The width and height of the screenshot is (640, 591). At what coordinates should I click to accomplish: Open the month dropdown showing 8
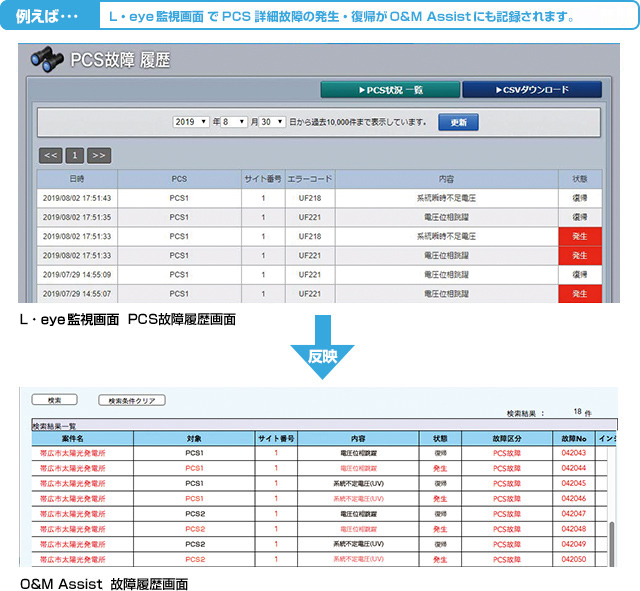[x=234, y=122]
